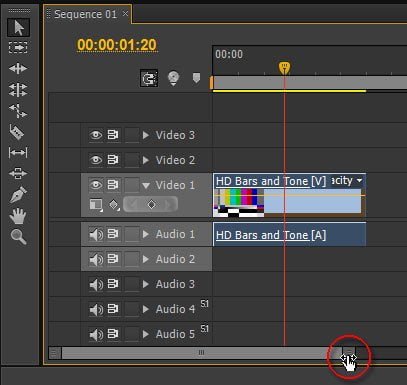Expand the Audio 1 track
This screenshot has height=385, width=407.
[x=146, y=234]
